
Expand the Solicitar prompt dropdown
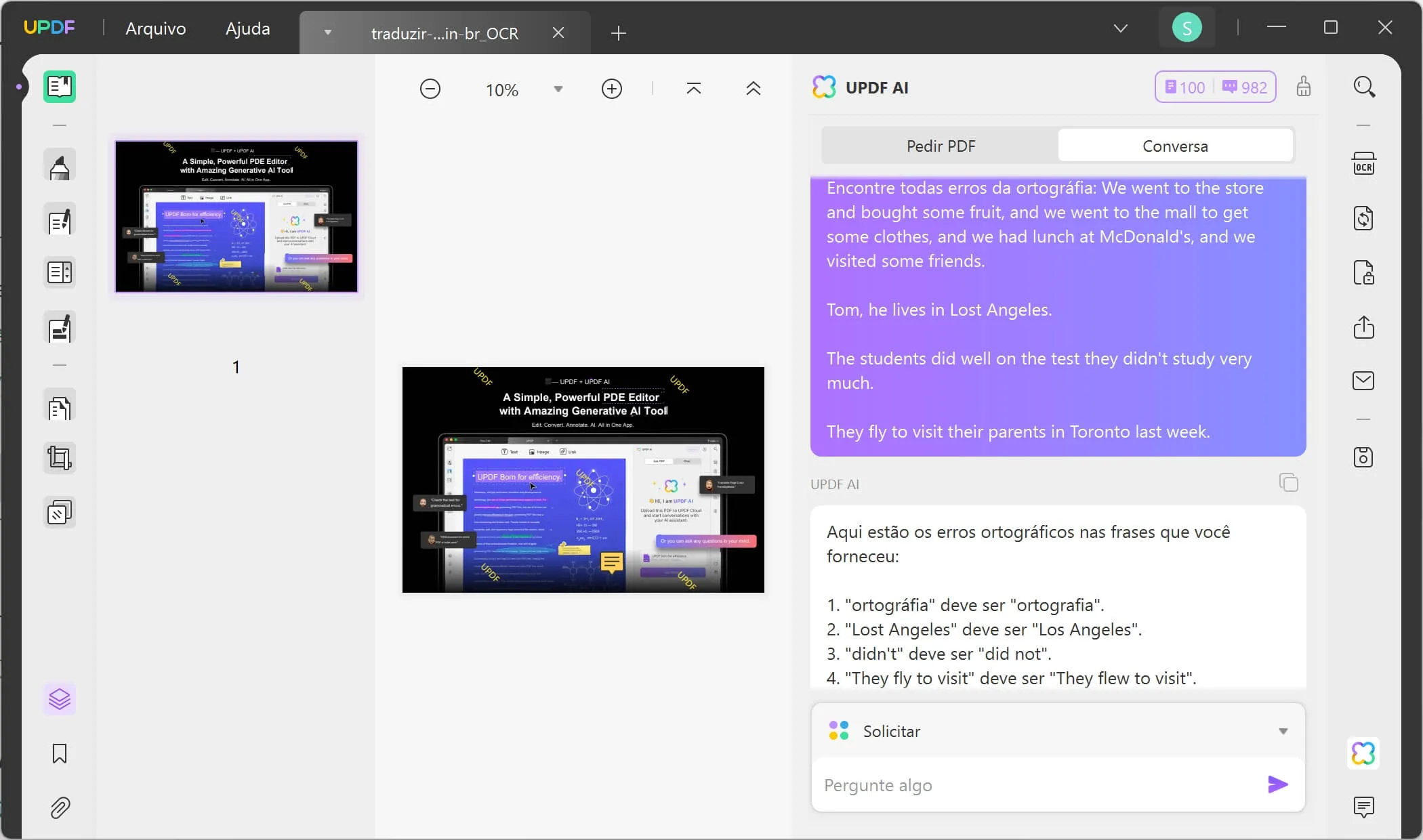point(1283,731)
